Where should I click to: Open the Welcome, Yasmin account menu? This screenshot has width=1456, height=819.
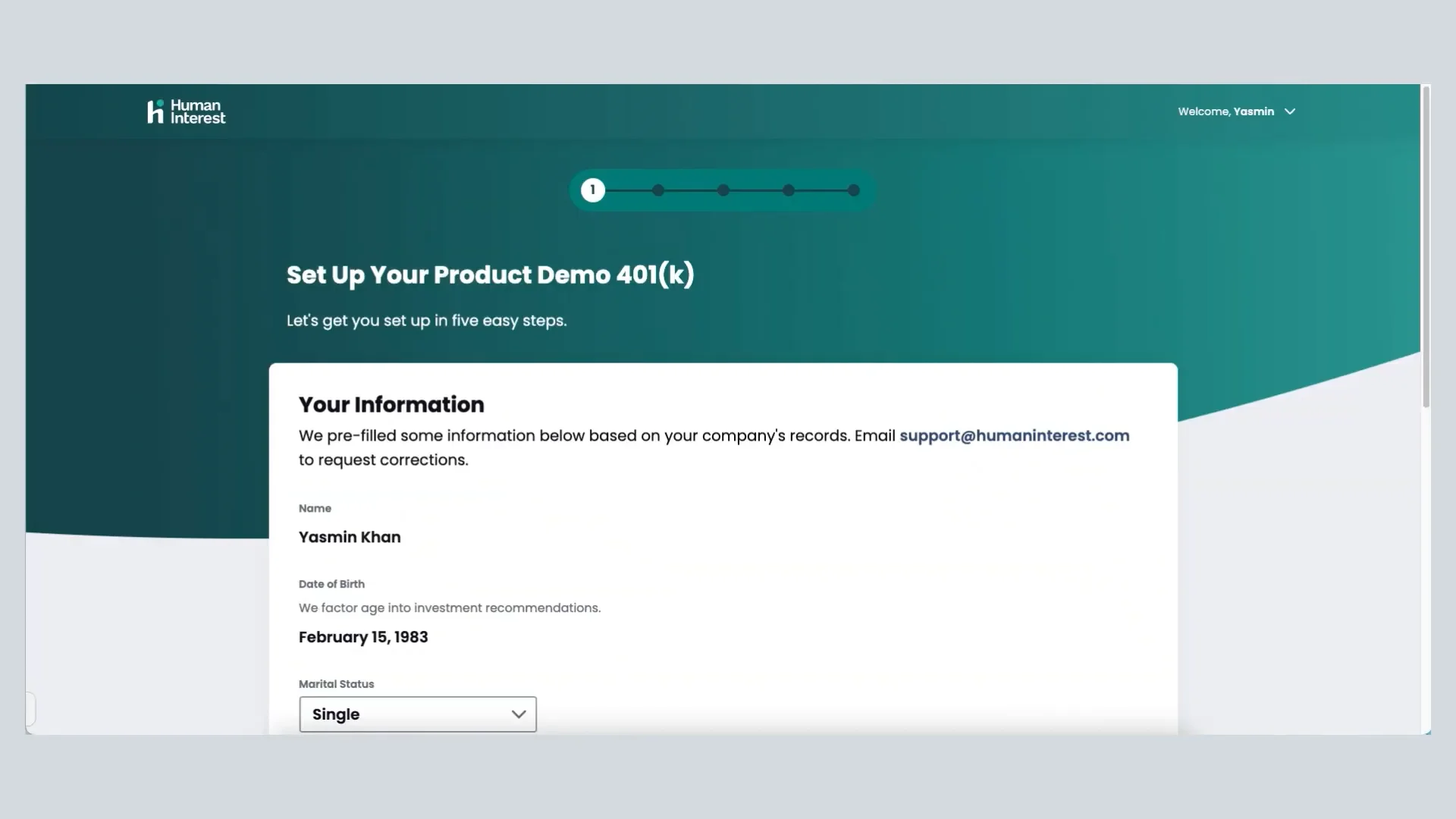click(1236, 111)
